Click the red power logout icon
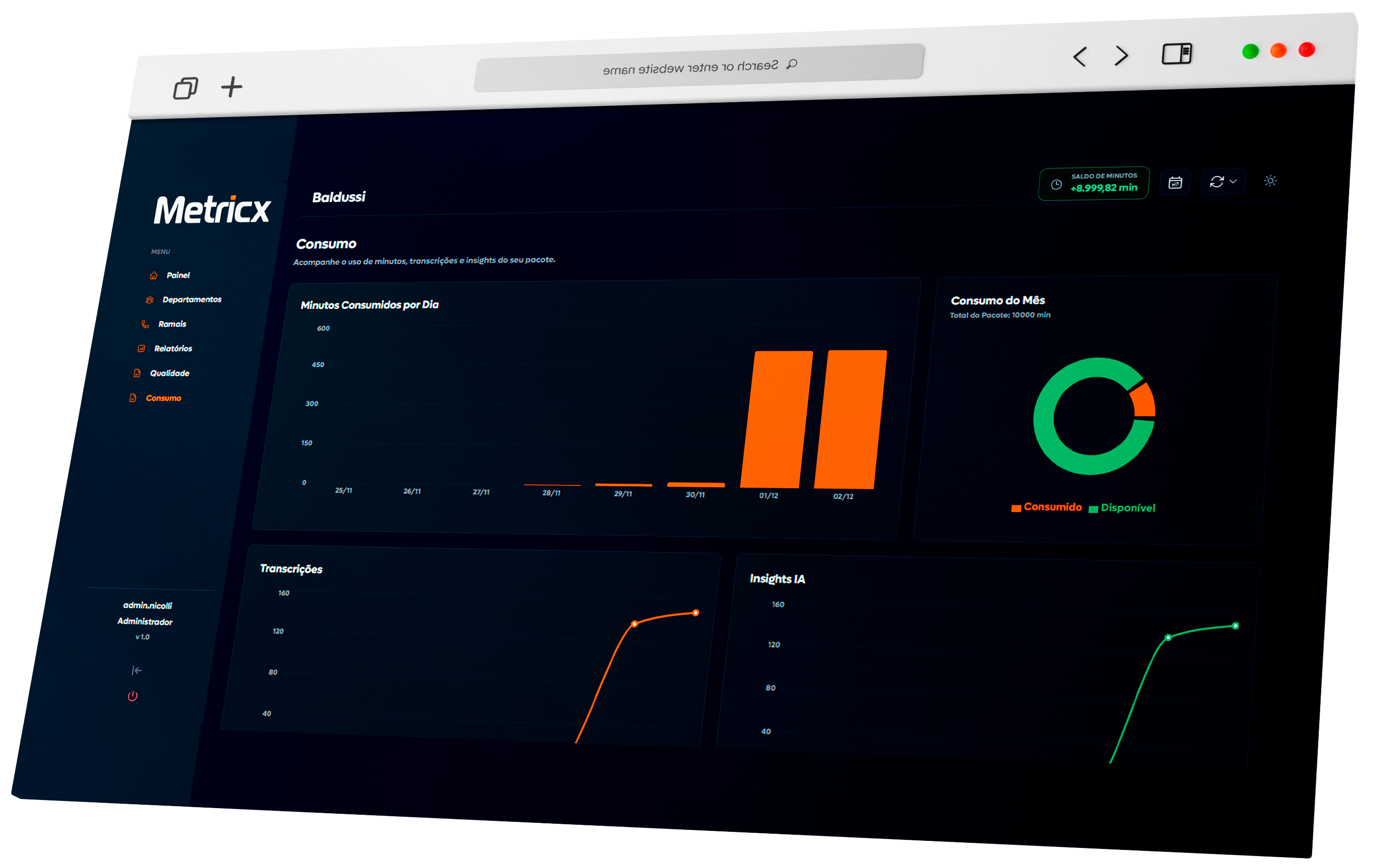 pyautogui.click(x=133, y=696)
